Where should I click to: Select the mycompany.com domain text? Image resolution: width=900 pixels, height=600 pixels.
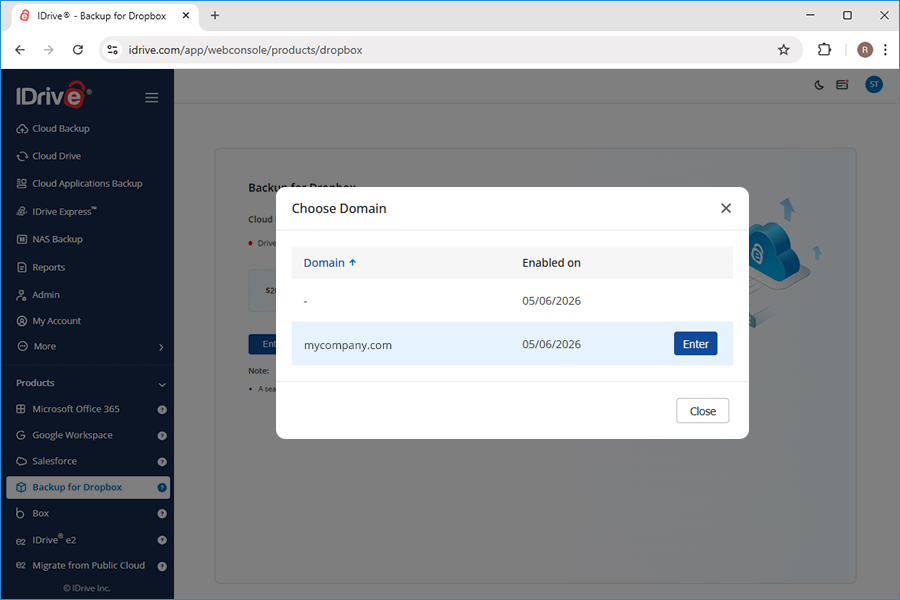coord(348,345)
